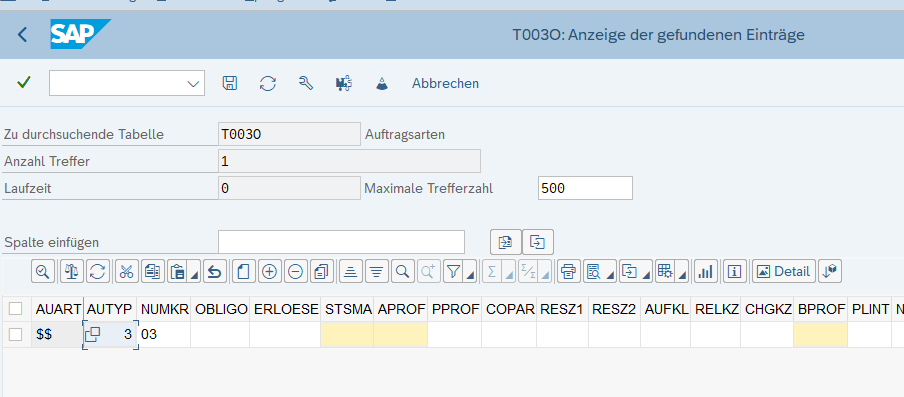Print the list with the printer icon

point(568,271)
